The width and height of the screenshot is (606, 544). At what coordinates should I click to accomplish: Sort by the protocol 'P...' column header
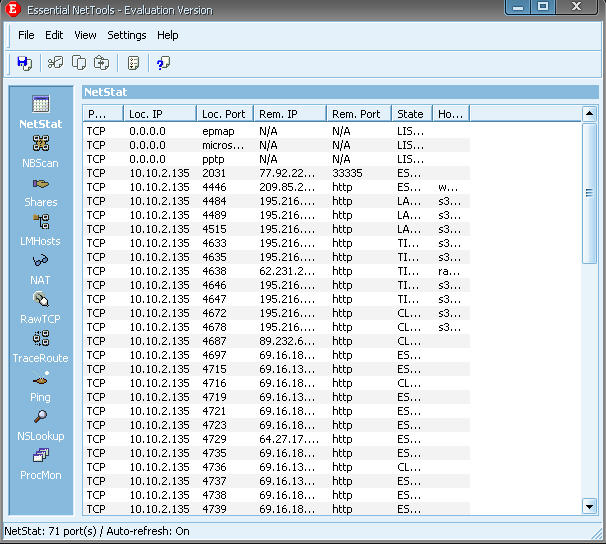[x=103, y=114]
